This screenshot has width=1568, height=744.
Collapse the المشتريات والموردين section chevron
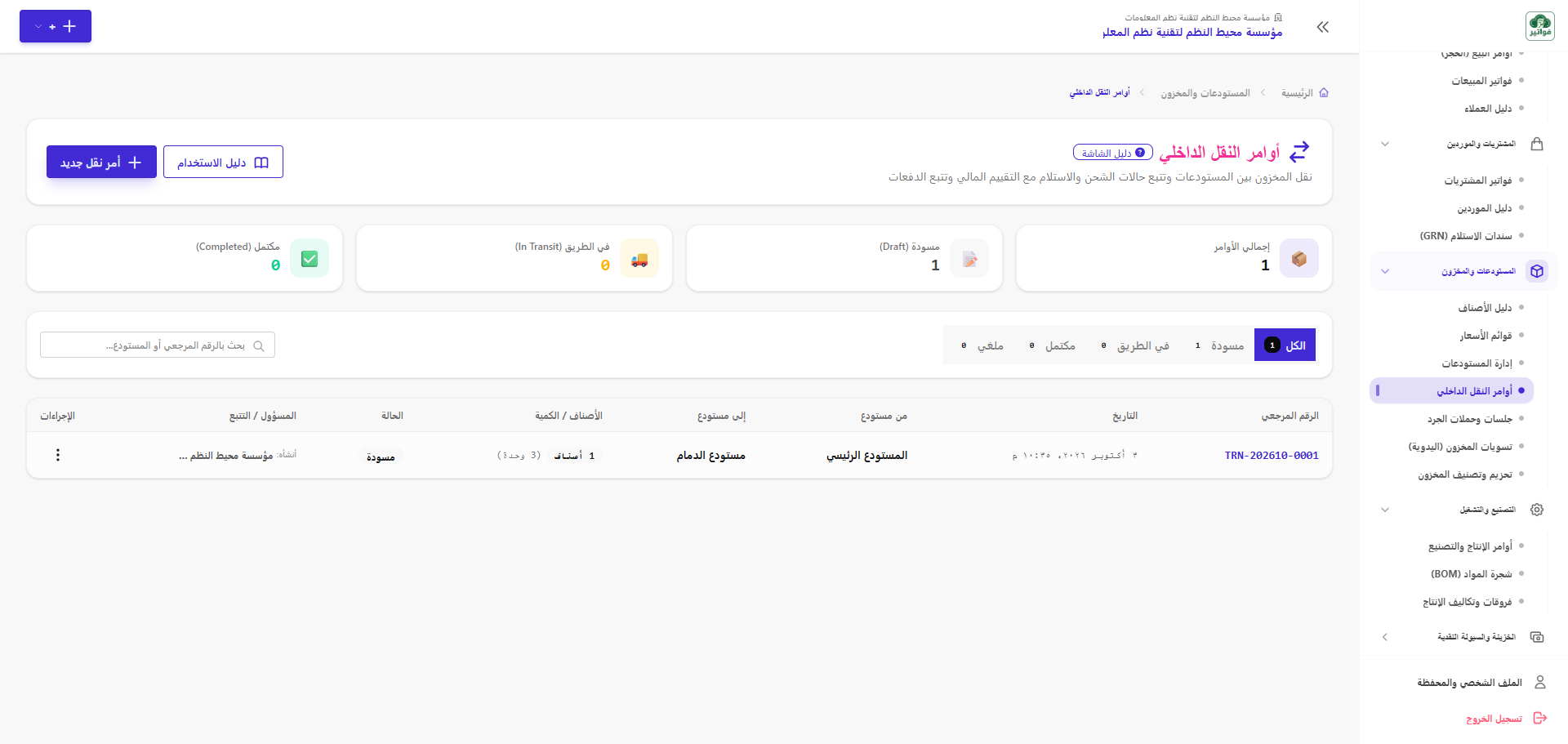pyautogui.click(x=1385, y=144)
